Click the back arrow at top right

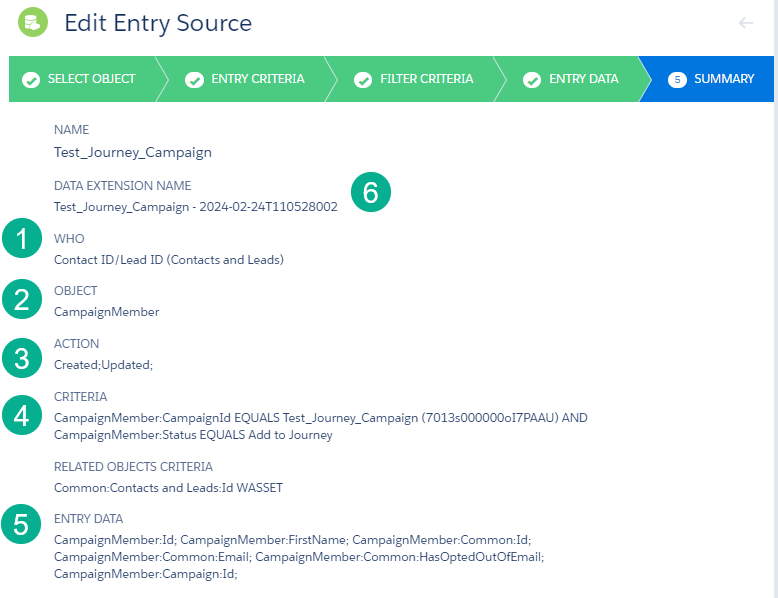pyautogui.click(x=746, y=22)
